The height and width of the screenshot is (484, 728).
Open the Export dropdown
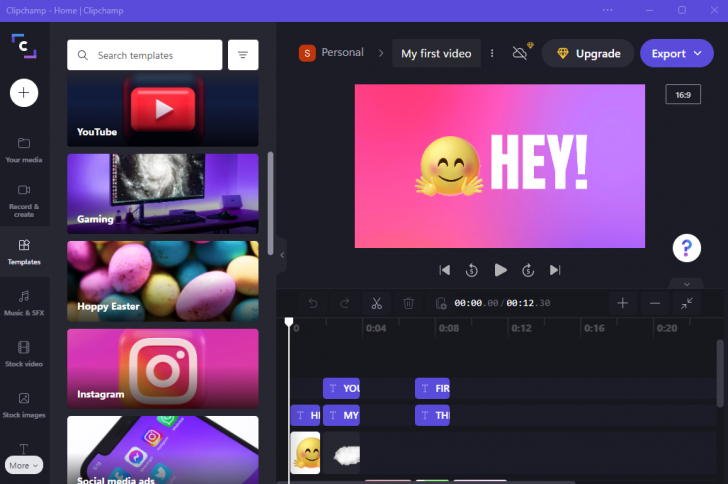coord(676,53)
